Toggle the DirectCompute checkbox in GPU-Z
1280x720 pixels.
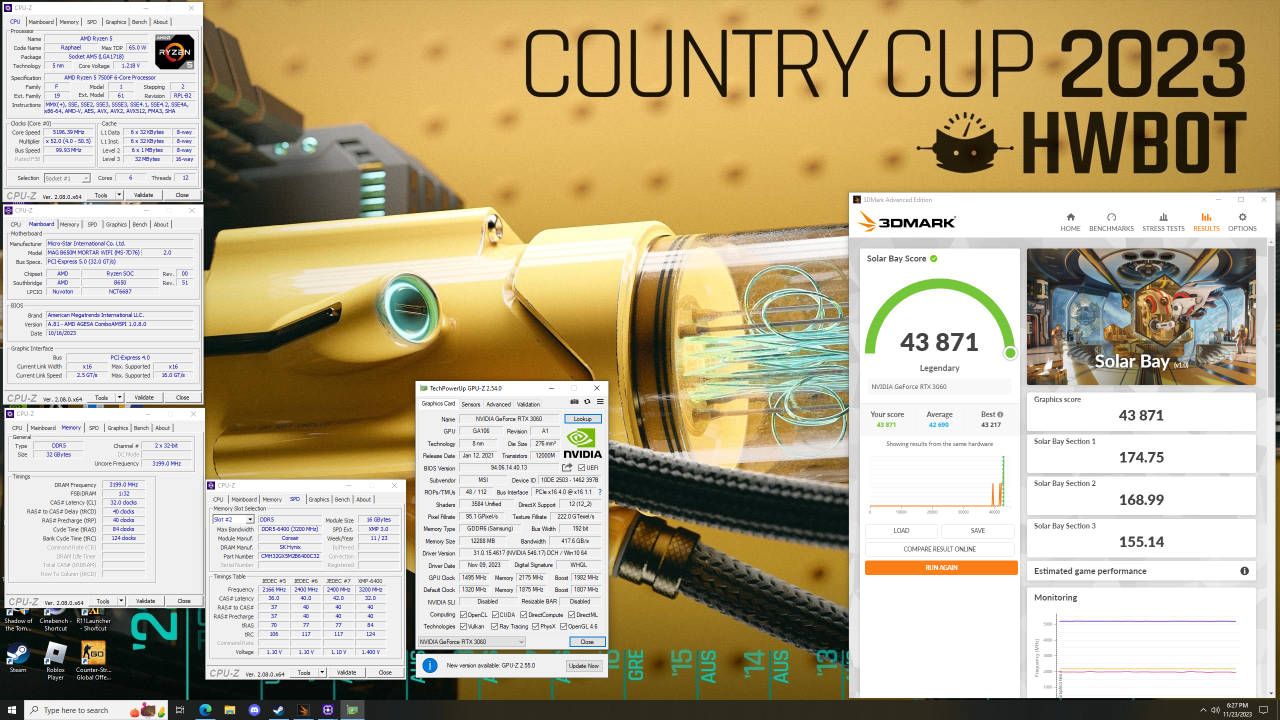point(523,614)
